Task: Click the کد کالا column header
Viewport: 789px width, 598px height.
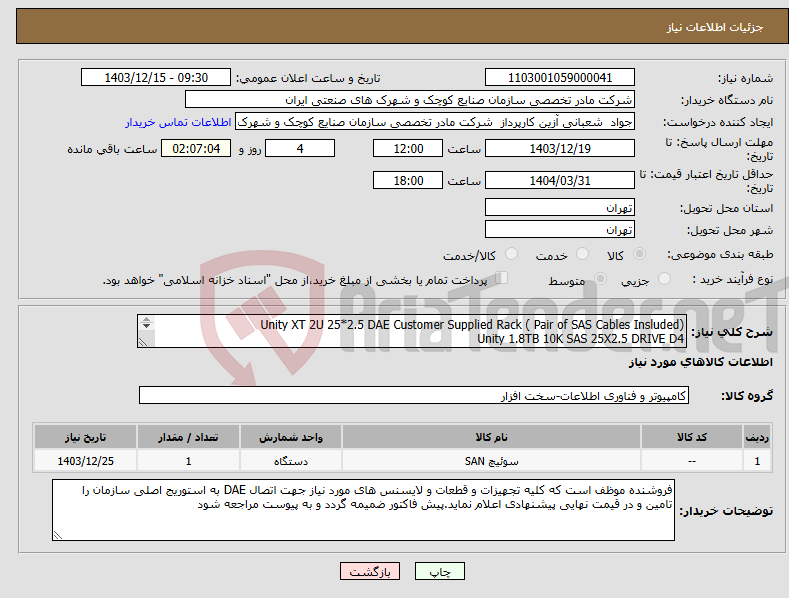Action: (x=692, y=437)
